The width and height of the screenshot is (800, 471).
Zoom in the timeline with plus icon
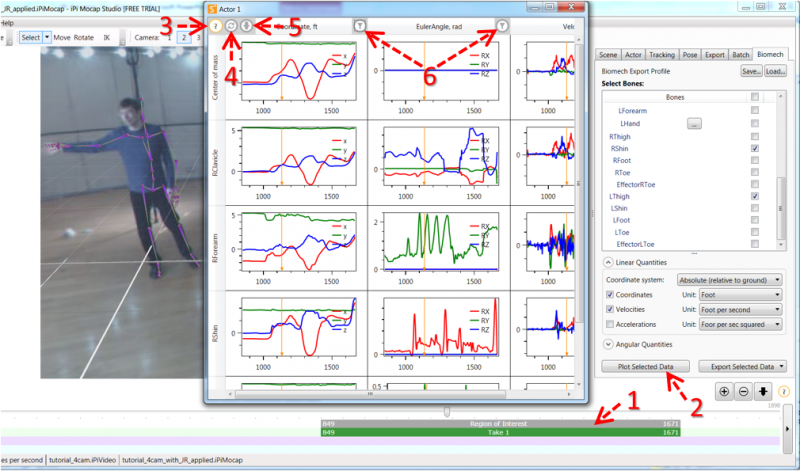pyautogui.click(x=724, y=391)
